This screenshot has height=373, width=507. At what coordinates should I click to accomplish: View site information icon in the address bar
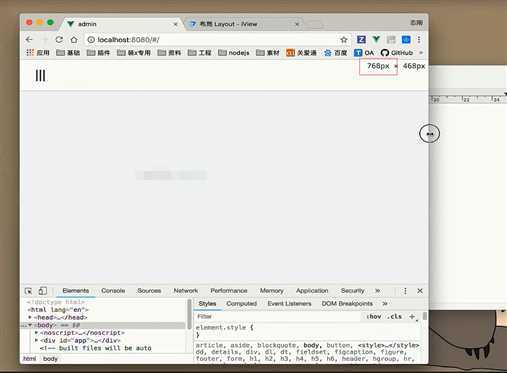pos(91,40)
